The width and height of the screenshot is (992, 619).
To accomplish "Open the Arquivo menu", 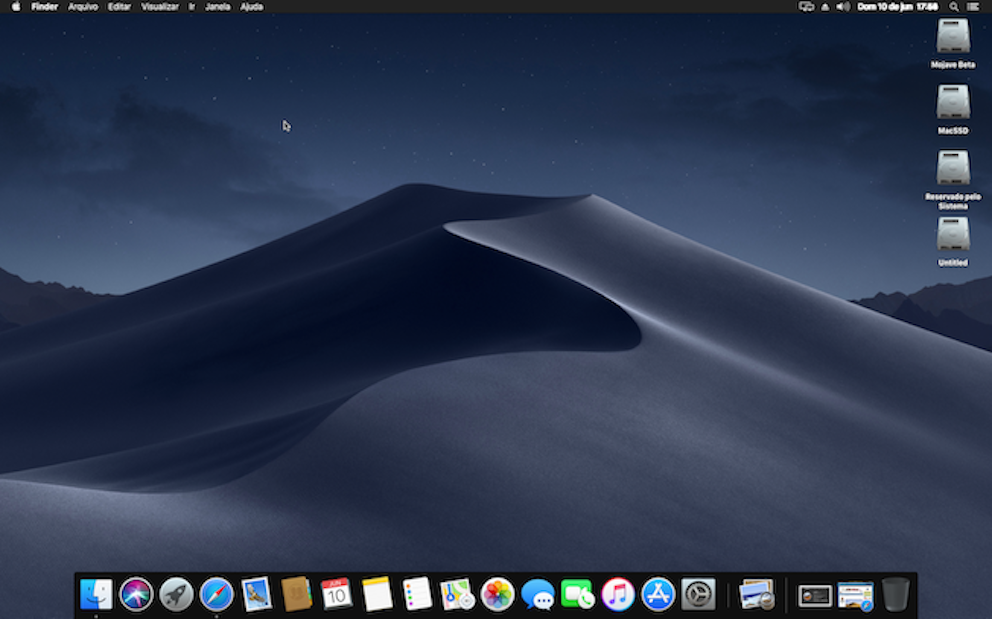I will coord(83,7).
